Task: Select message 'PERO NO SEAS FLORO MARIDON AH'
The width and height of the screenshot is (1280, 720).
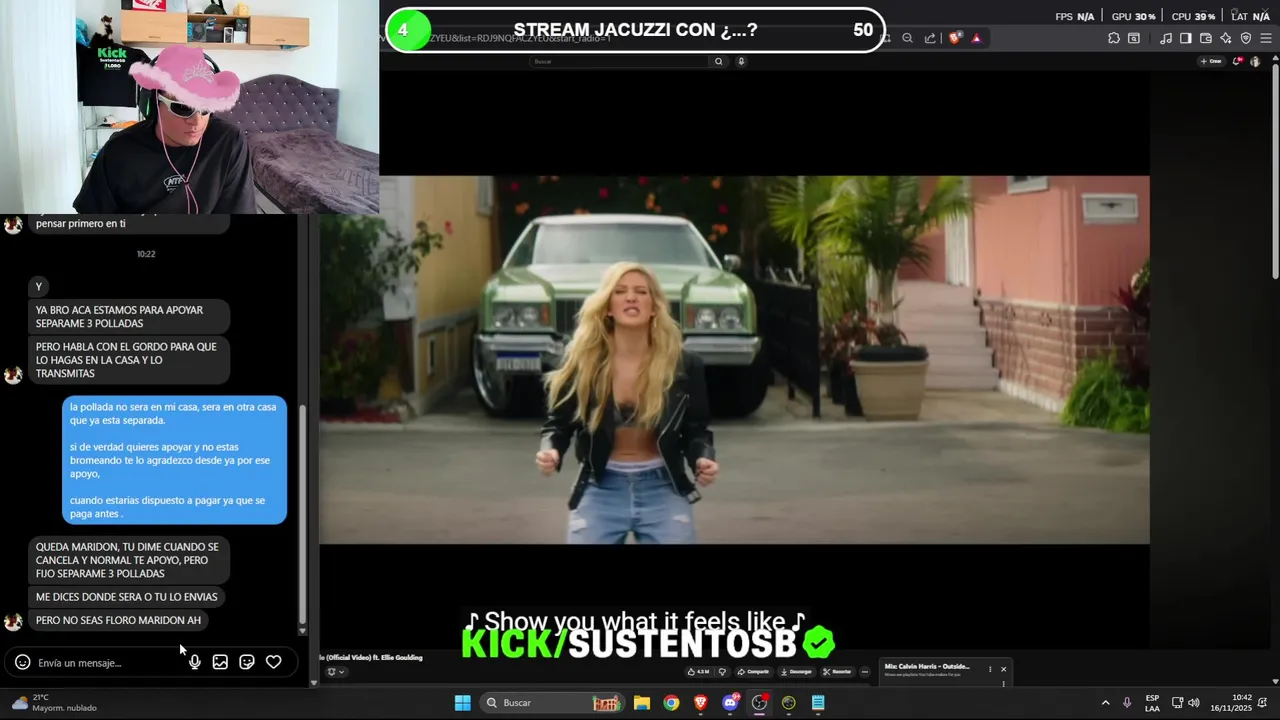Action: pos(118,620)
